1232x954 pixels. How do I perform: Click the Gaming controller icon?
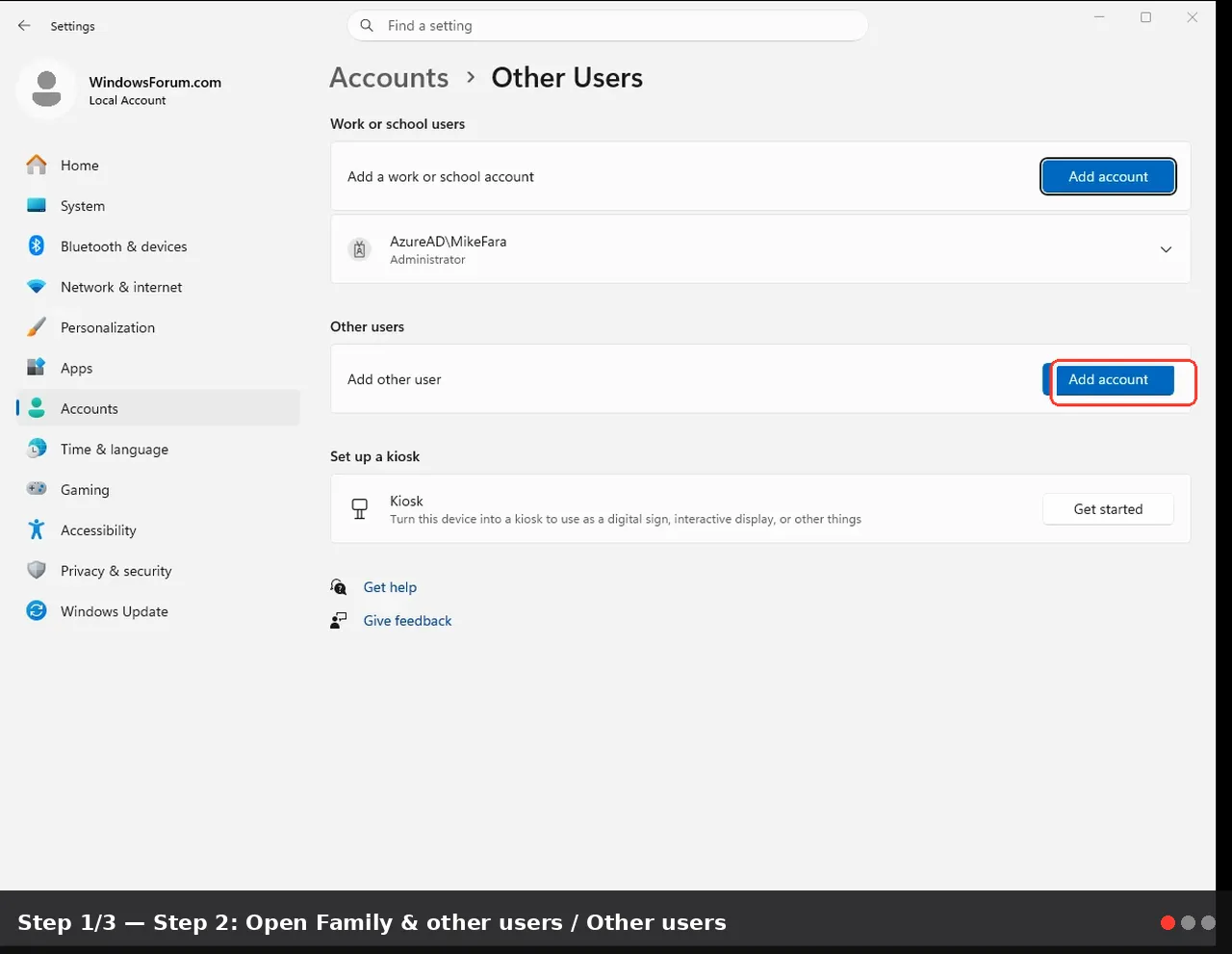pos(37,489)
